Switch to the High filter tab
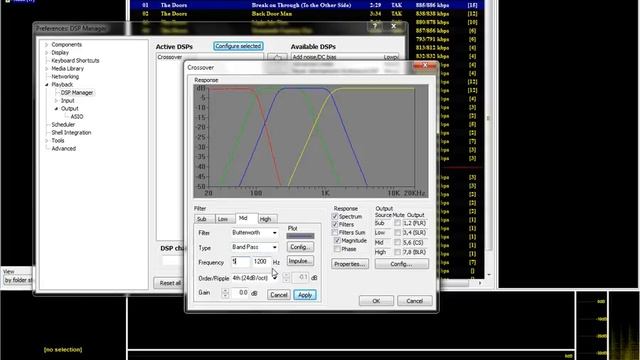640x360 pixels. pos(267,219)
